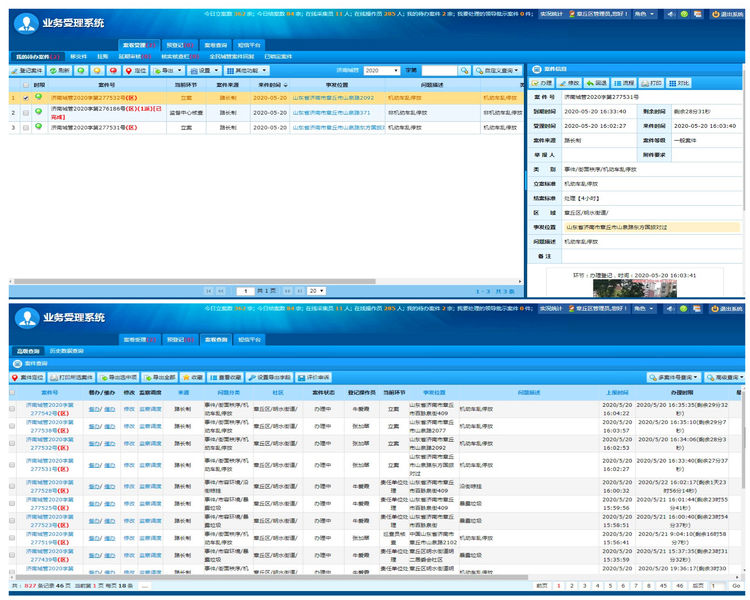The height and width of the screenshot is (600, 750).
Task: Tick the checkbox for case 济南城管2020字第276186号
Action: [26, 113]
